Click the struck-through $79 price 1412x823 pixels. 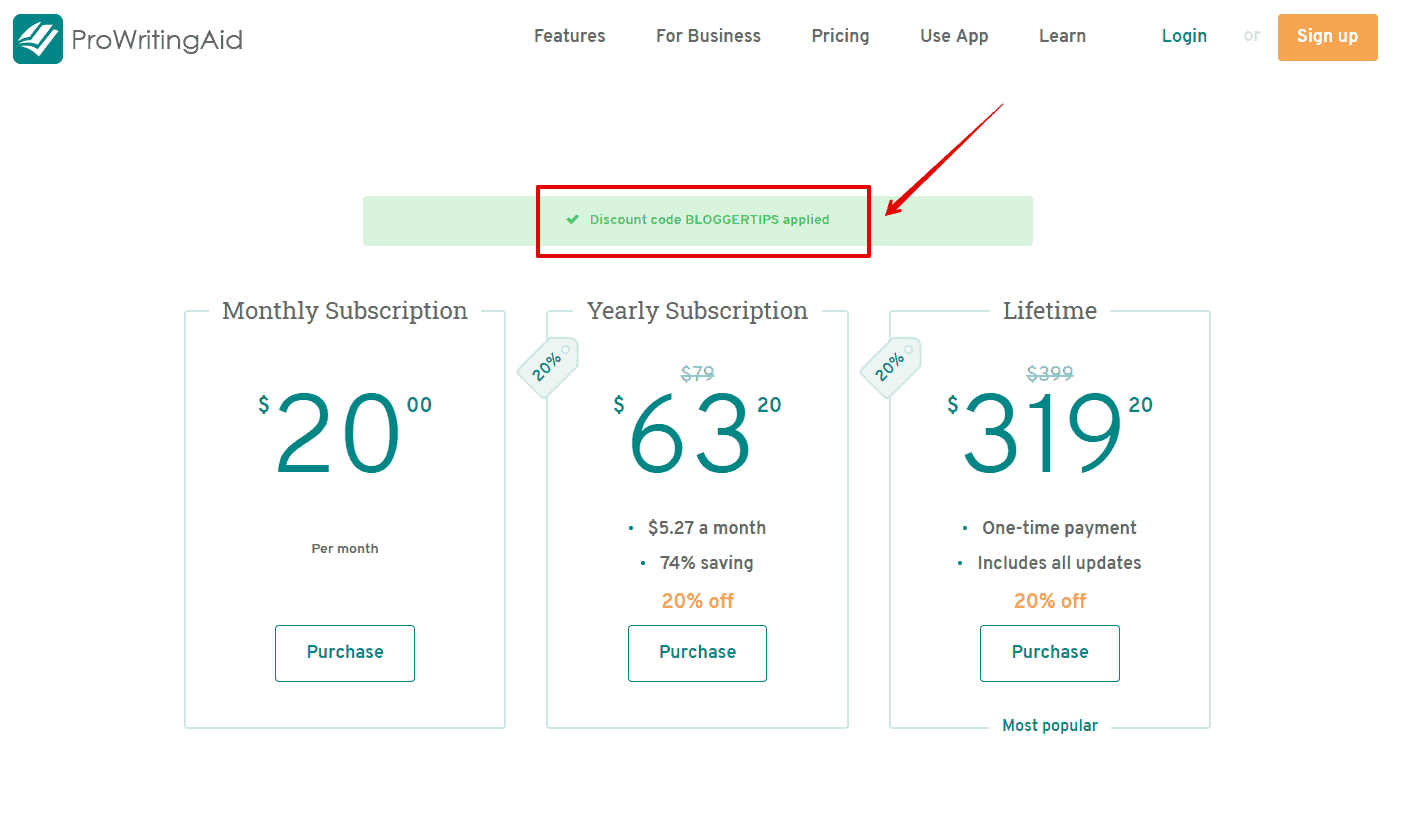click(x=697, y=374)
